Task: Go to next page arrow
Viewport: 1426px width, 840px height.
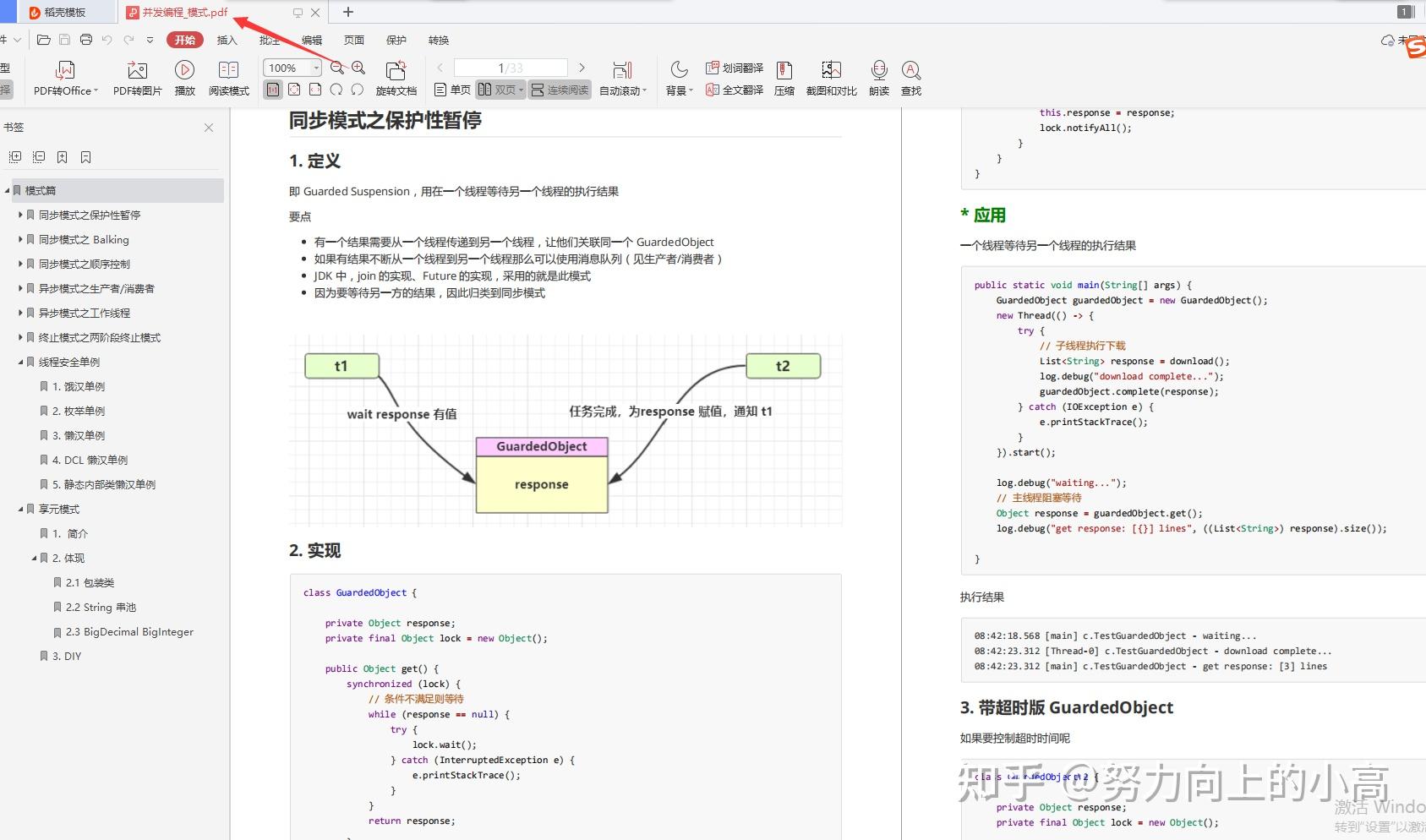Action: 582,68
